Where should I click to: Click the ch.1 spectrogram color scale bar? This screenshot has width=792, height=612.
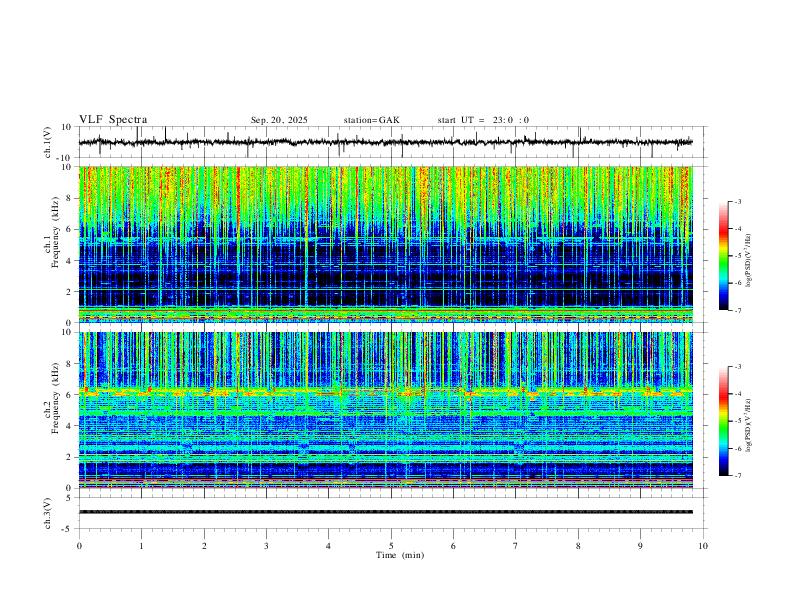pyautogui.click(x=723, y=256)
